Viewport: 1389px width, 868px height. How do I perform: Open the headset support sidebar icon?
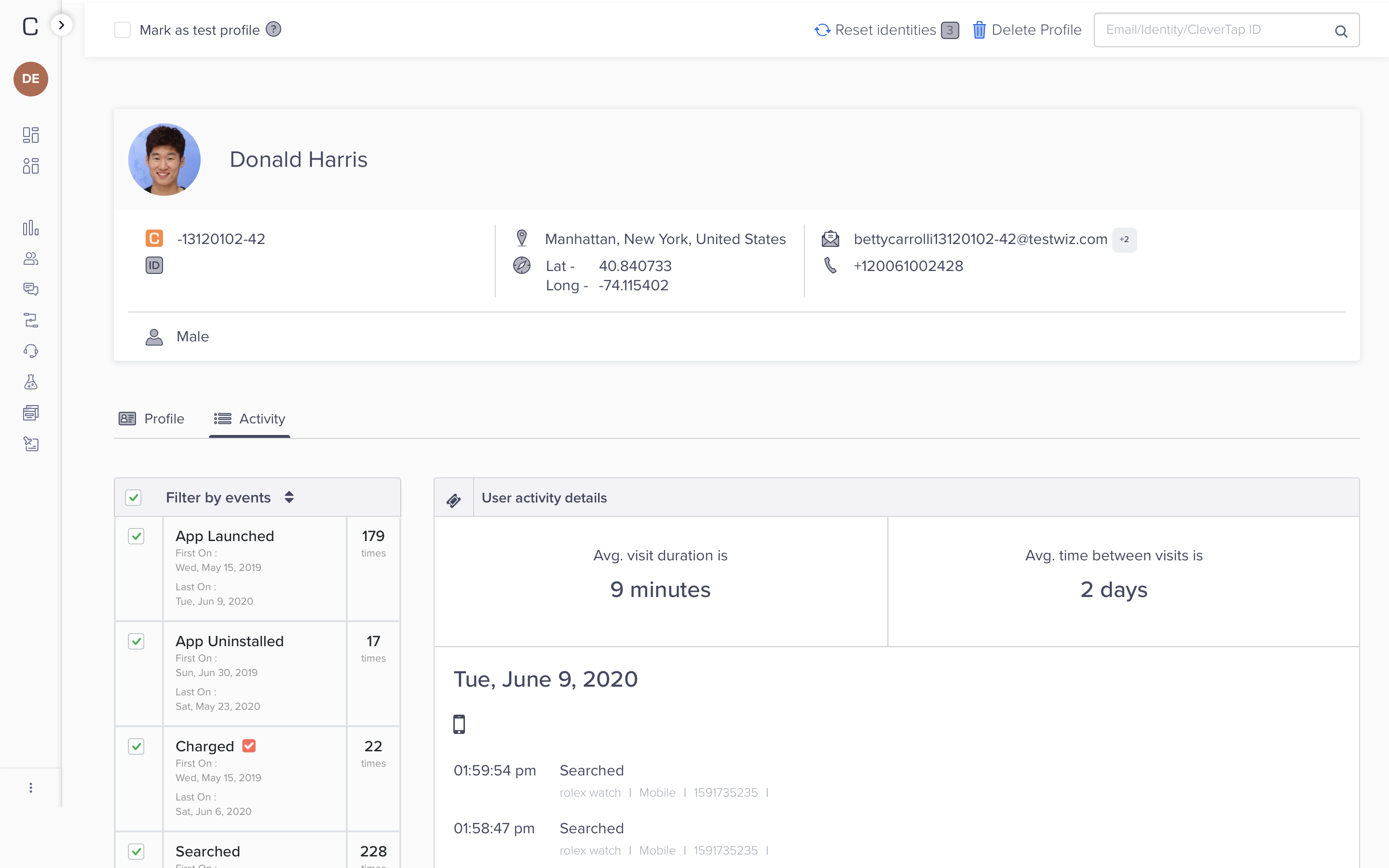click(x=31, y=352)
